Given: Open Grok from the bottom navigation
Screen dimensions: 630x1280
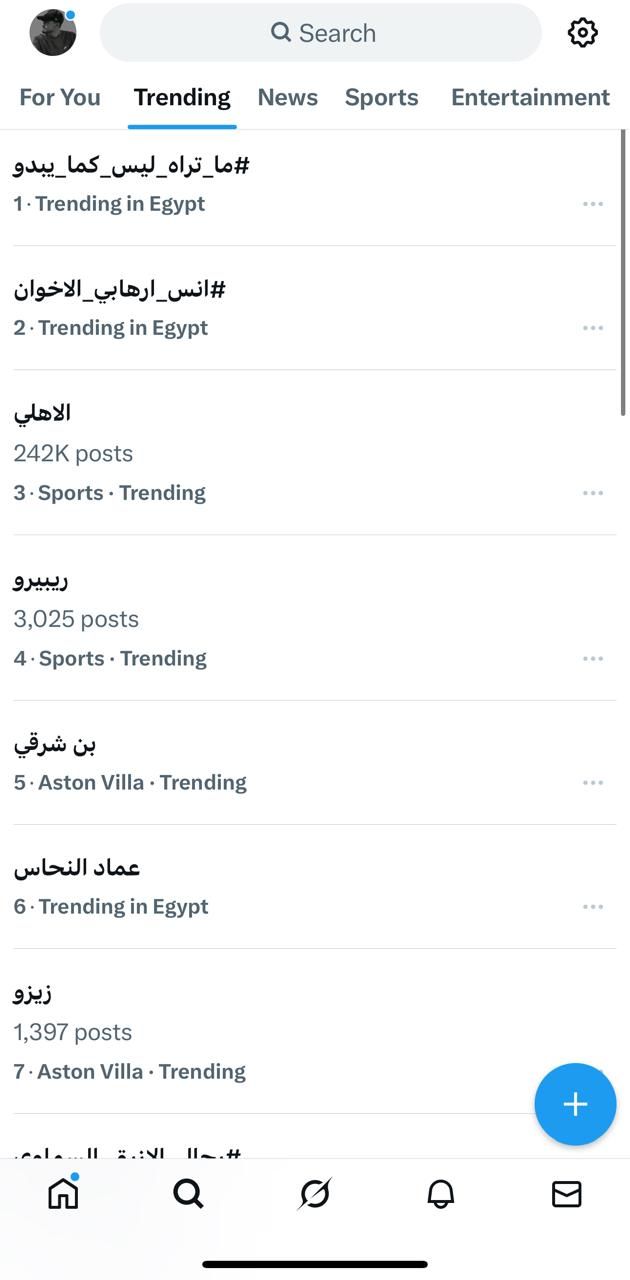Looking at the screenshot, I should 314,1193.
